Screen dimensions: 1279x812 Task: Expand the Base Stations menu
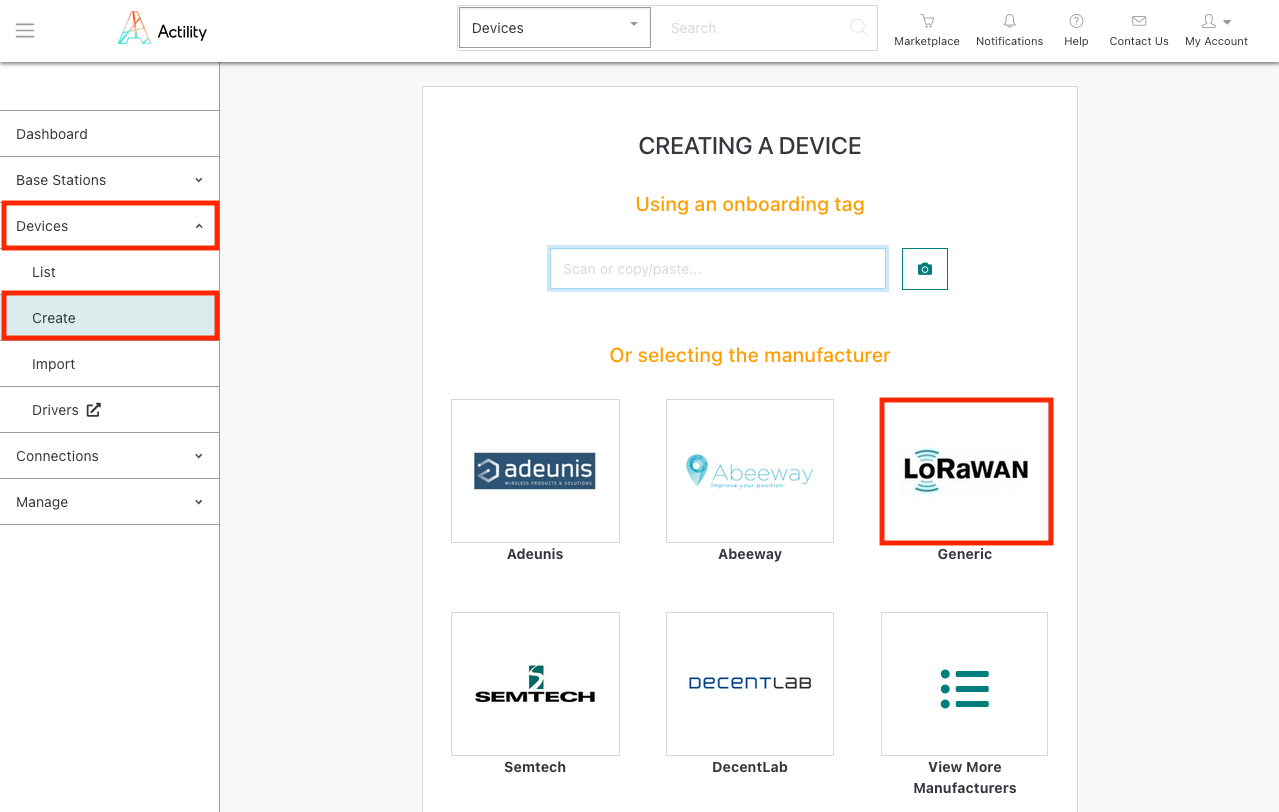[110, 180]
